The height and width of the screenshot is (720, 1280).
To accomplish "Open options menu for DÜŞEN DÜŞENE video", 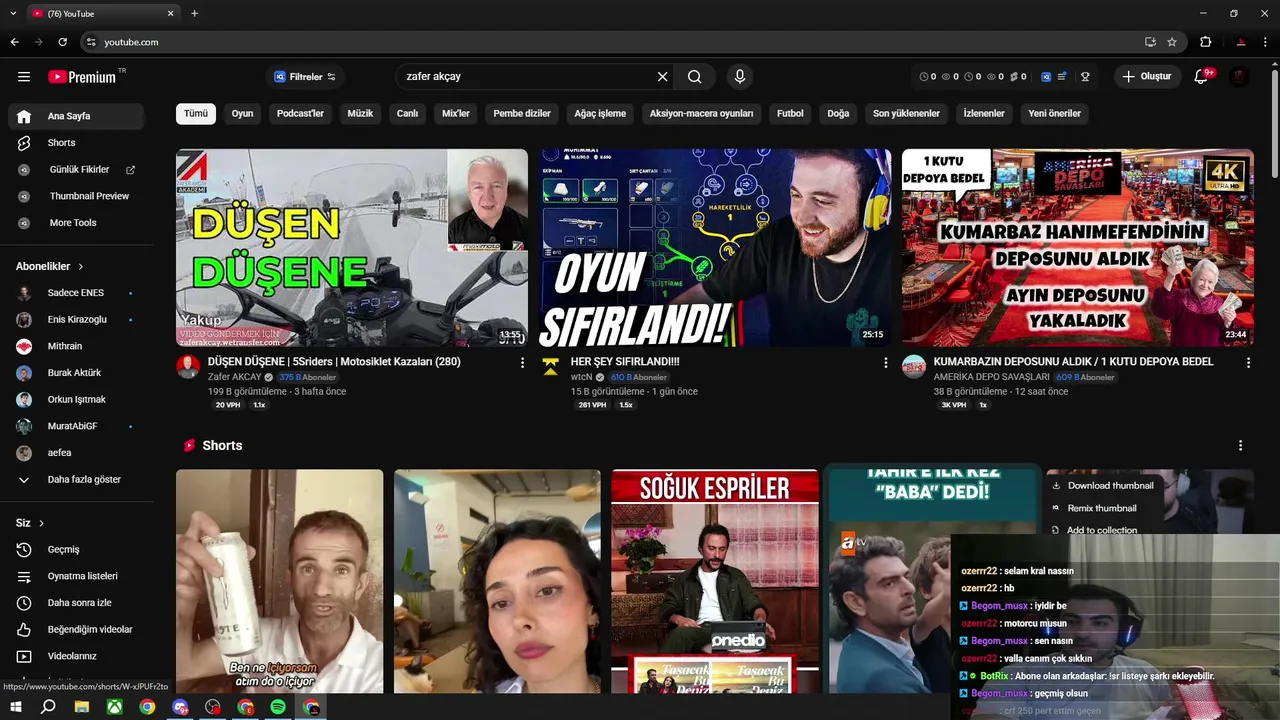I will point(520,363).
